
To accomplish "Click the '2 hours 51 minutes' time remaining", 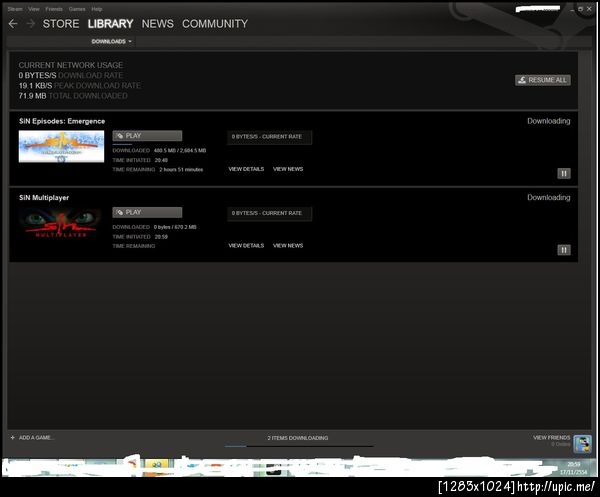I will pyautogui.click(x=181, y=169).
